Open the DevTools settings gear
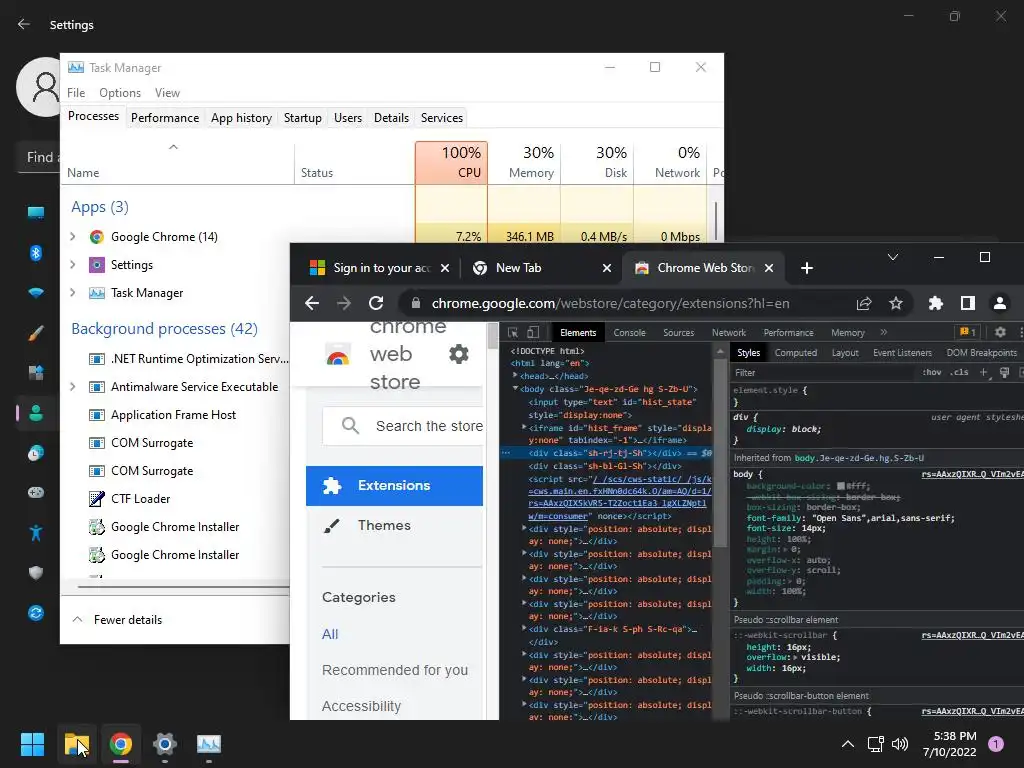The height and width of the screenshot is (768, 1024). click(x=1000, y=332)
